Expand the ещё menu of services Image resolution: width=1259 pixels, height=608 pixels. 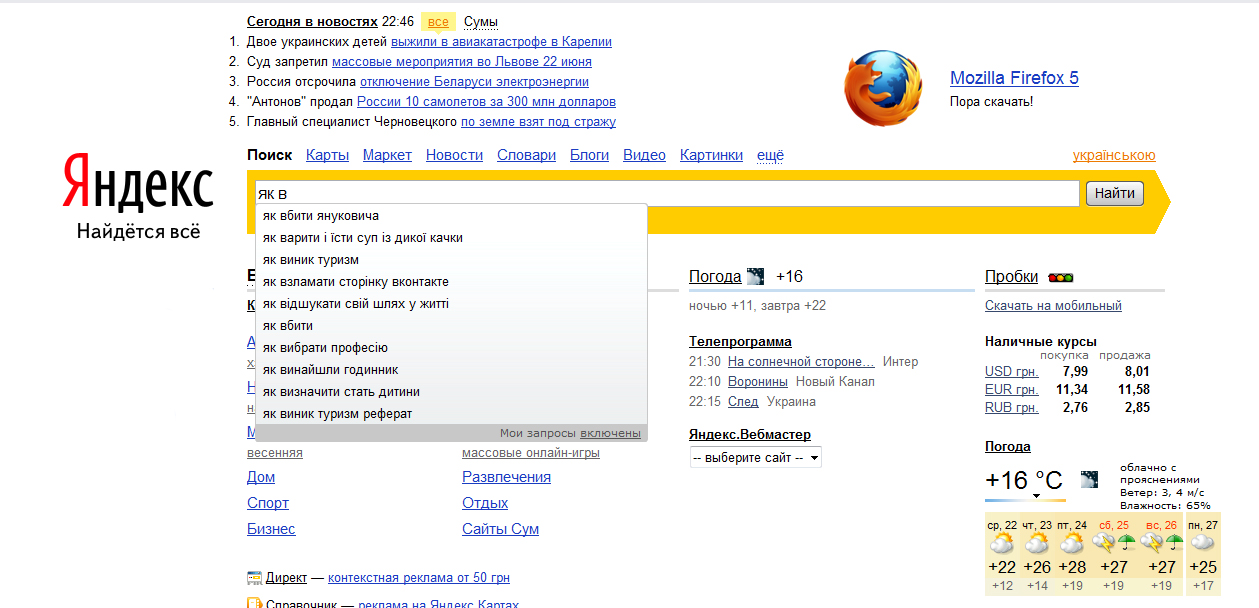click(770, 155)
